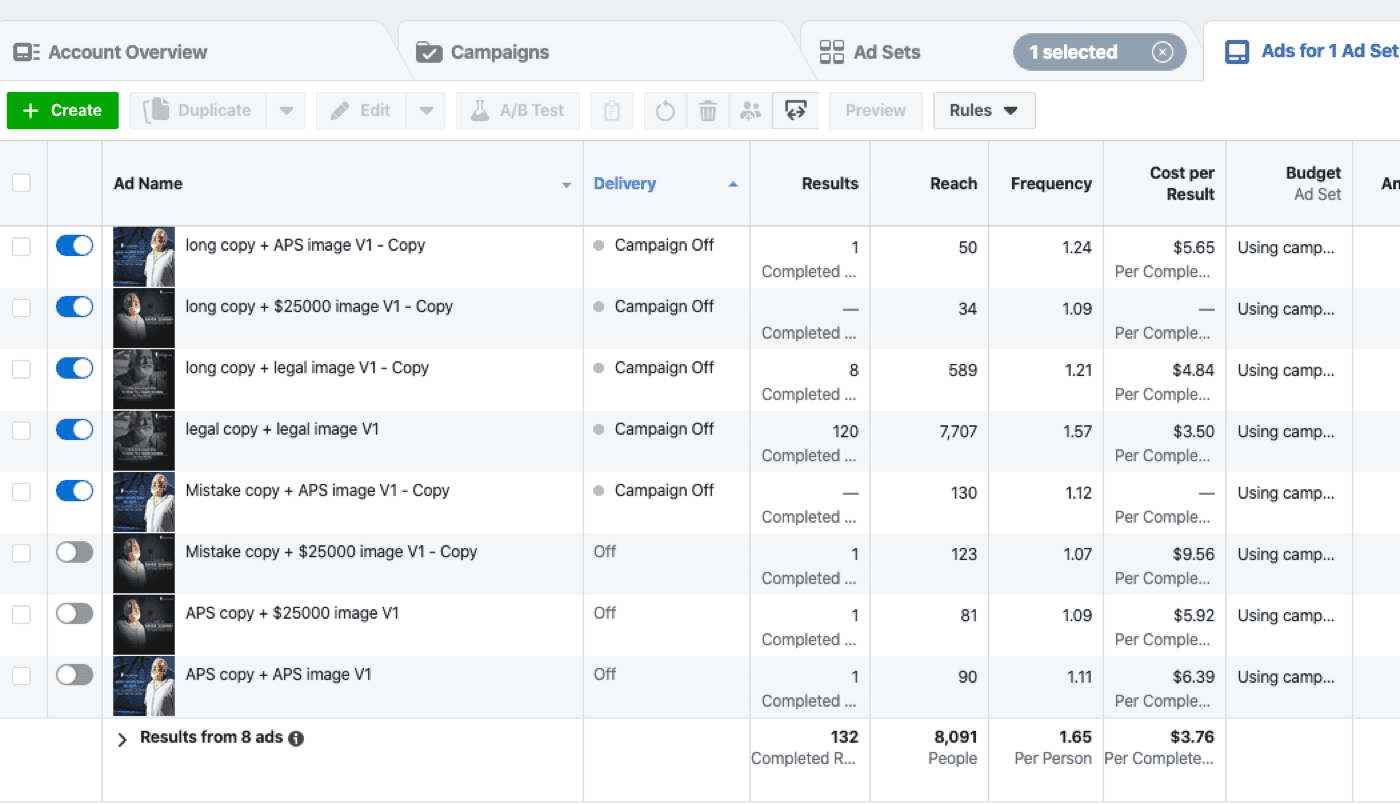Click the Reach column header

tap(953, 183)
